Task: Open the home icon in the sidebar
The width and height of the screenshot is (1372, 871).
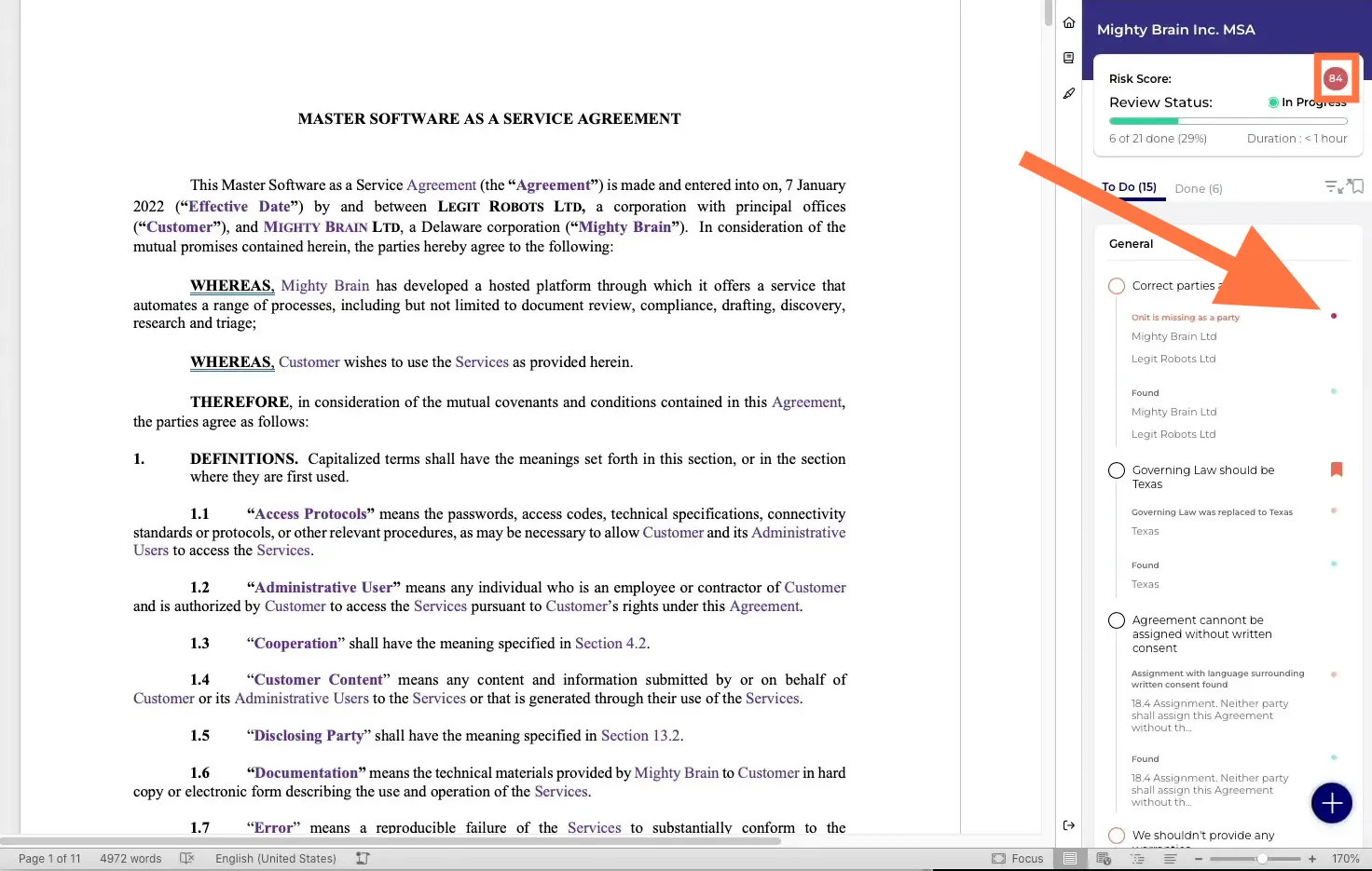Action: pos(1068,22)
